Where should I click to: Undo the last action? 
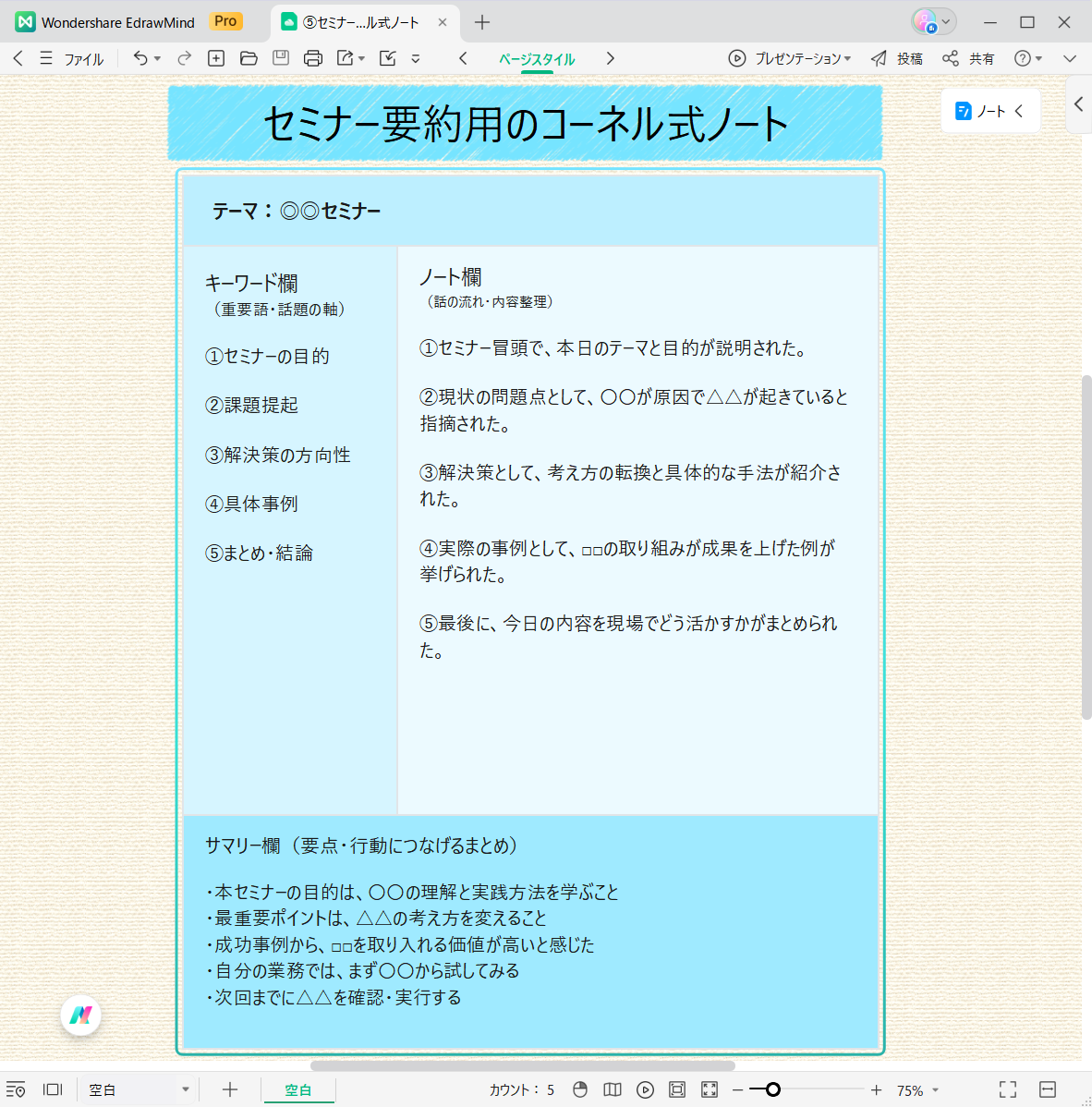(x=140, y=57)
